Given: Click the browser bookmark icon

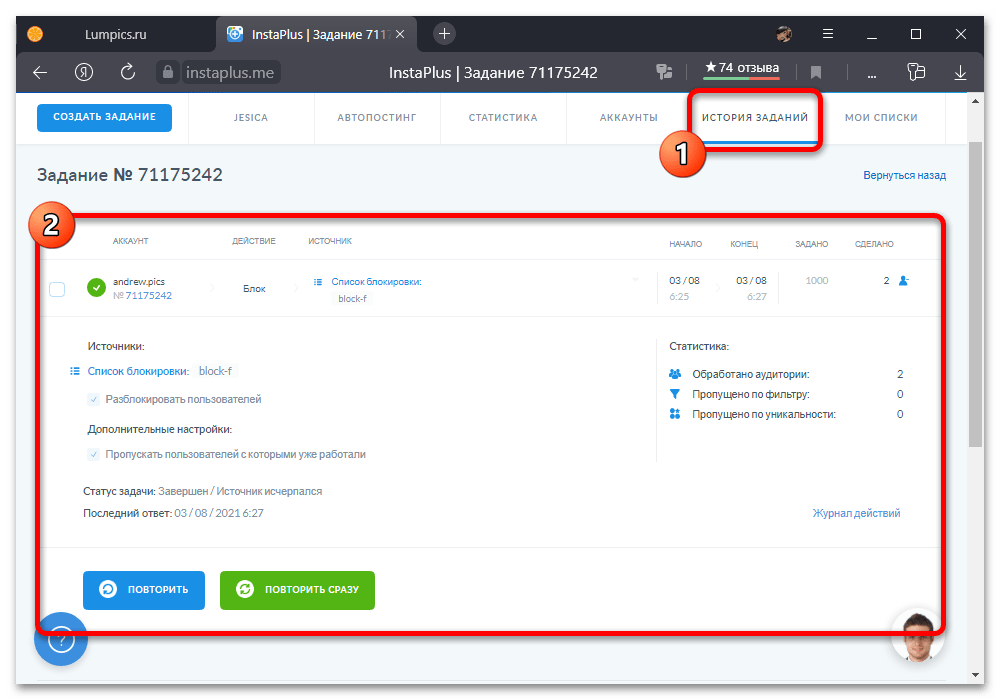Looking at the screenshot, I should 816,72.
